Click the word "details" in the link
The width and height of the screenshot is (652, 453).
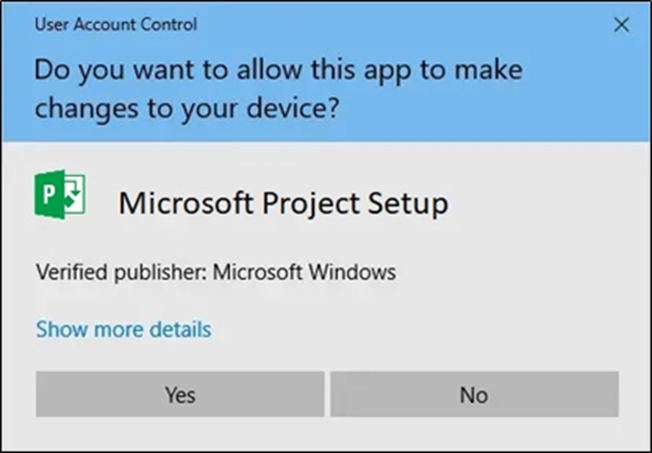pyautogui.click(x=180, y=329)
